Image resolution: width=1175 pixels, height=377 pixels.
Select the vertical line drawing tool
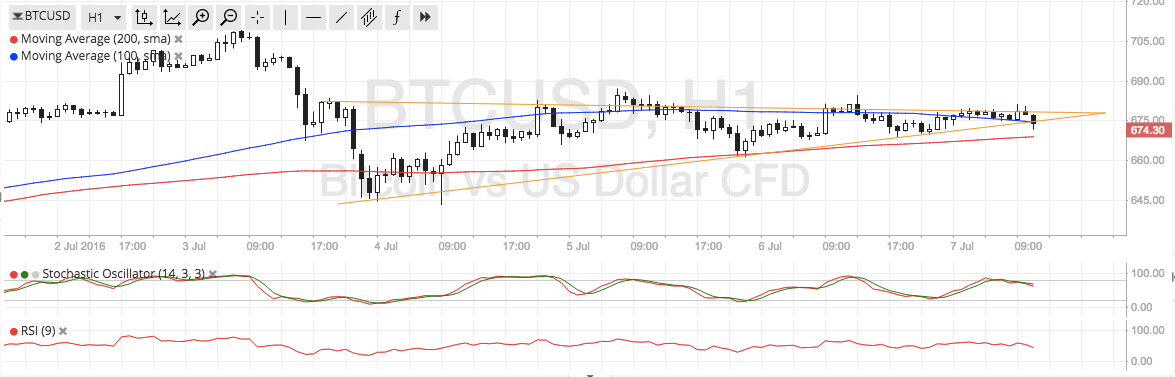coord(286,16)
